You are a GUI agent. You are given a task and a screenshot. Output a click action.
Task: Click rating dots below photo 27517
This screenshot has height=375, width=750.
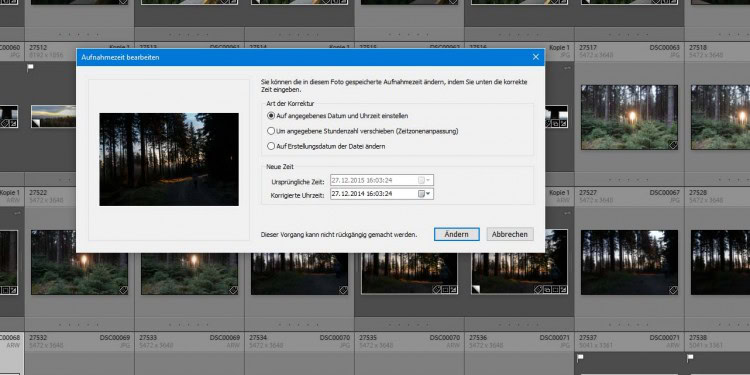coord(629,179)
